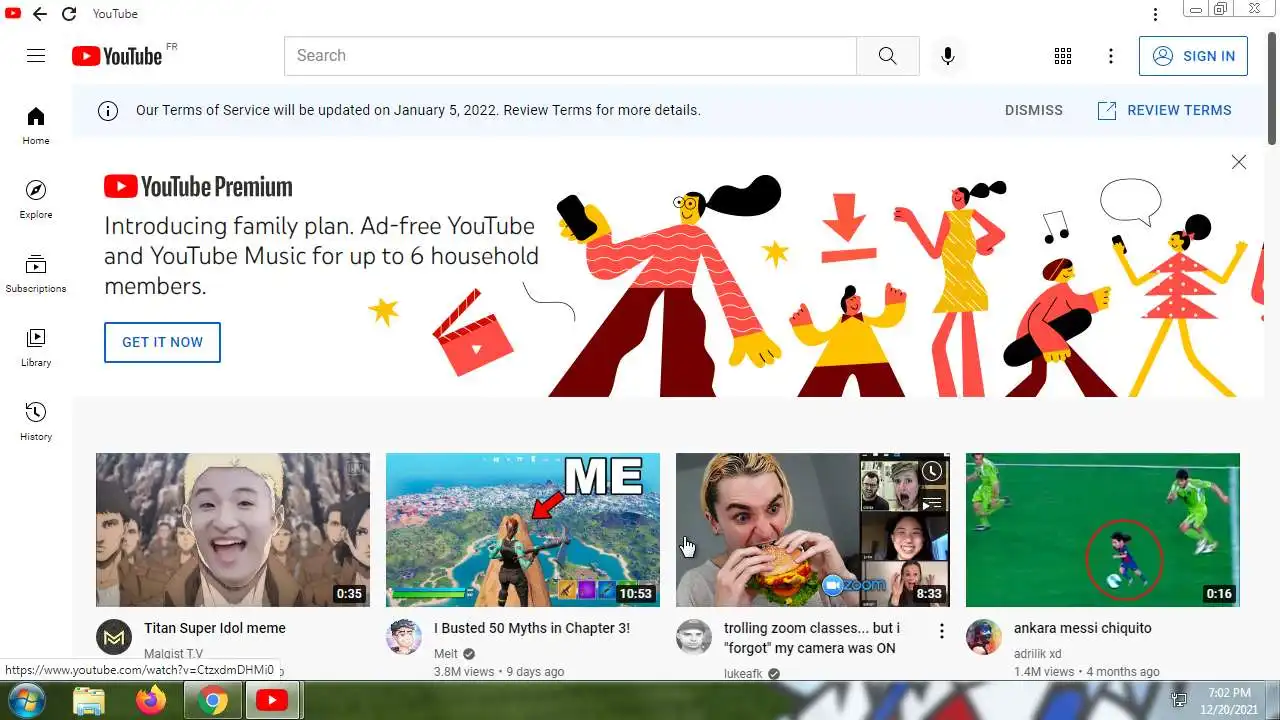Open Firefox from taskbar

point(151,701)
